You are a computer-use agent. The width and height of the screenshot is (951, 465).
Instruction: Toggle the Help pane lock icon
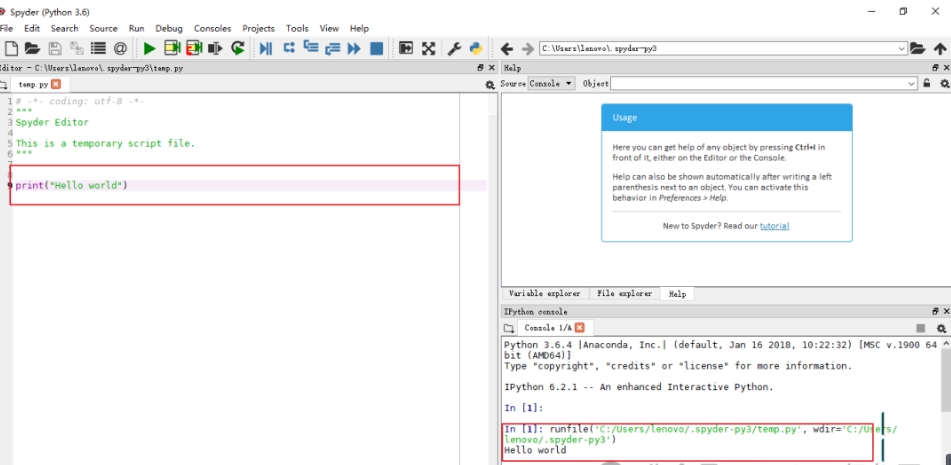tap(927, 84)
